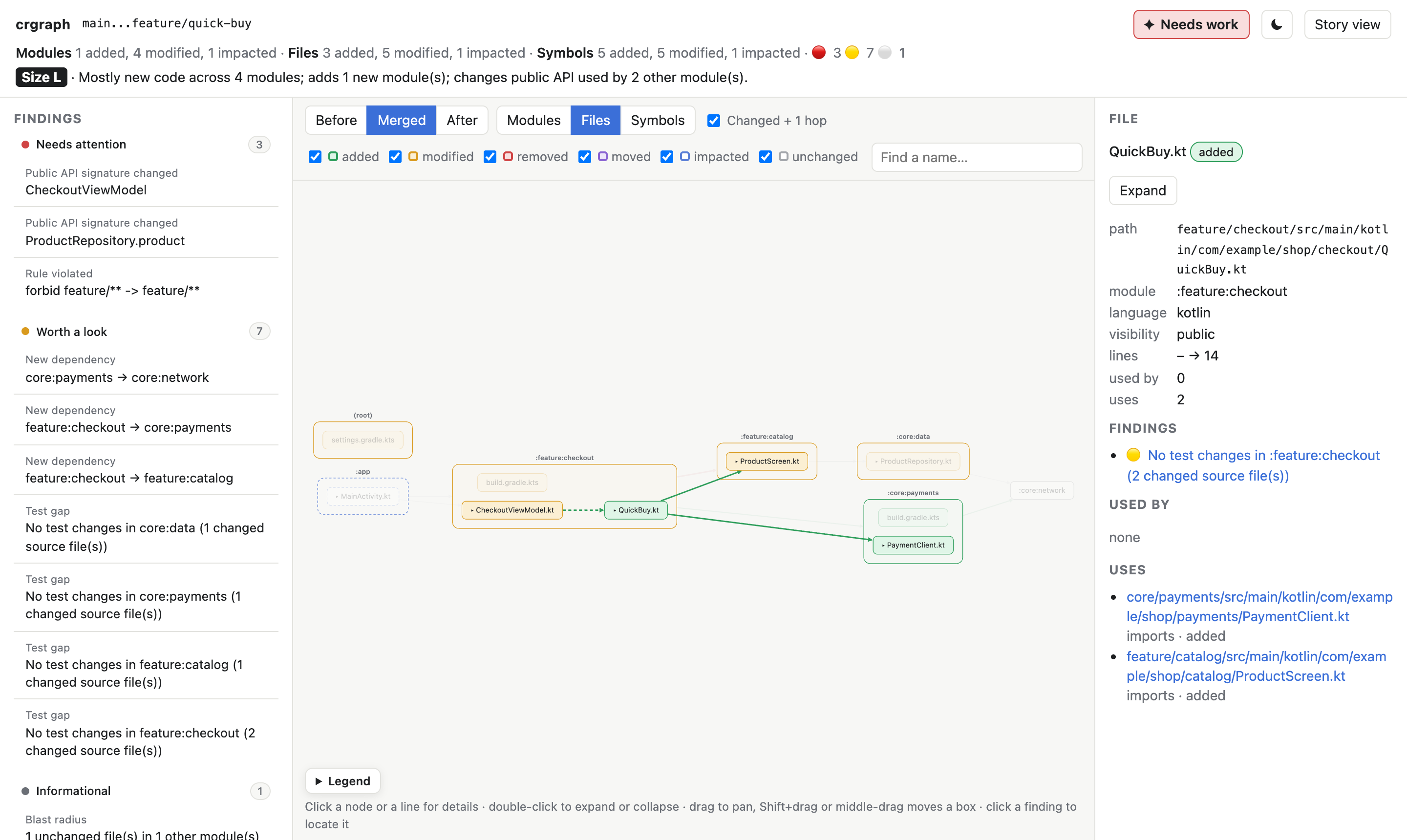This screenshot has height=840, width=1407.
Task: Click settings.gradle.kts graph node
Action: (x=363, y=440)
